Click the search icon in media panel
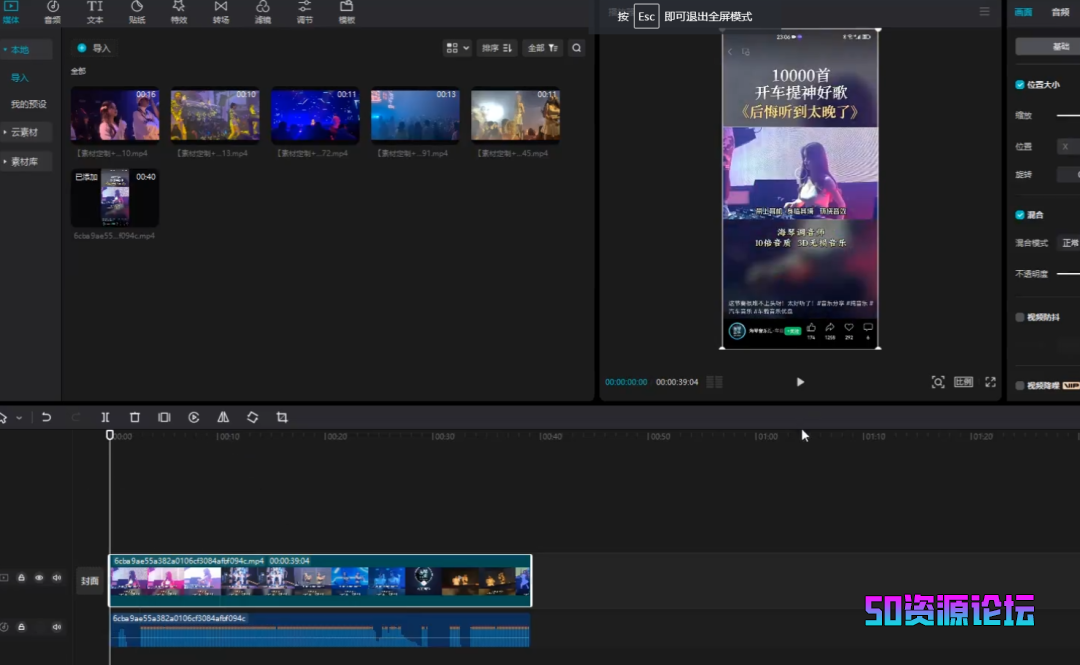This screenshot has height=665, width=1080. click(x=576, y=48)
